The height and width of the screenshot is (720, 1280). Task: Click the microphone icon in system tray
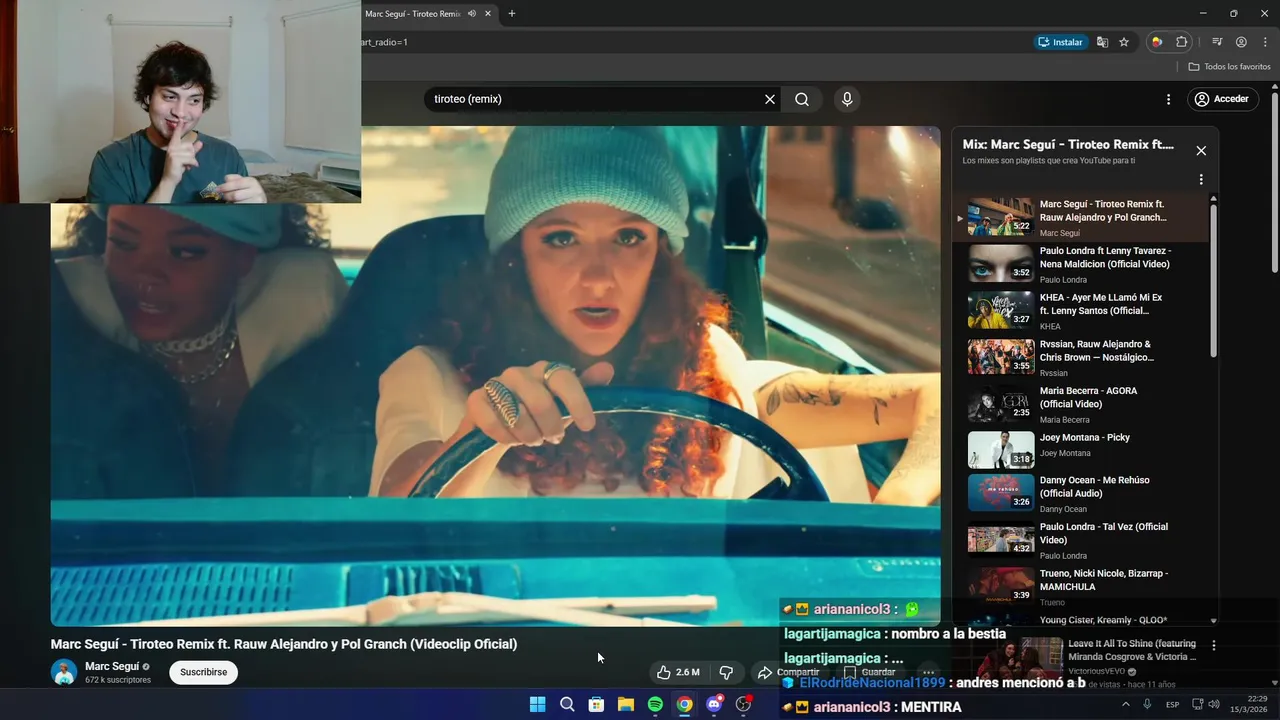pyautogui.click(x=1146, y=704)
